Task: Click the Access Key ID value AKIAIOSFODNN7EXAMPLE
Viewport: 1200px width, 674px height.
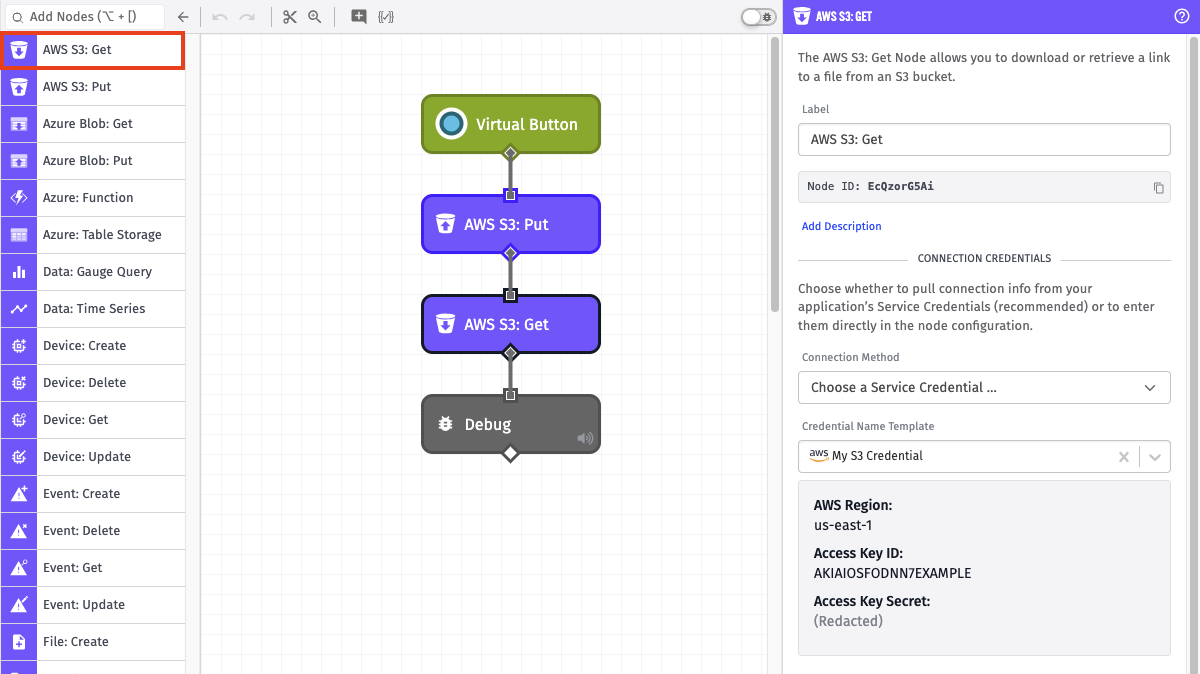Action: pyautogui.click(x=892, y=573)
